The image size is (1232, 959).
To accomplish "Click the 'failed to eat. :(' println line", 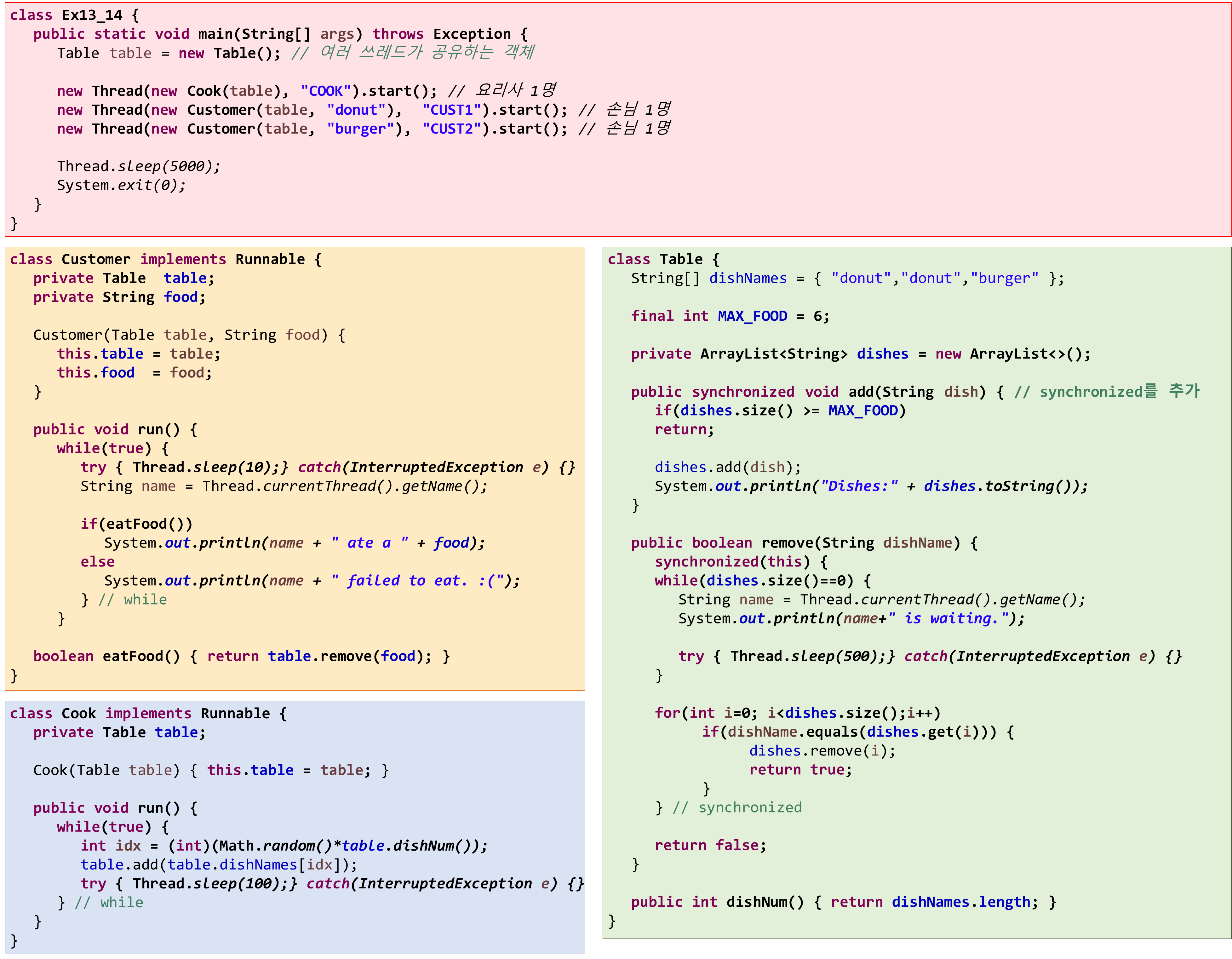I will point(312,581).
